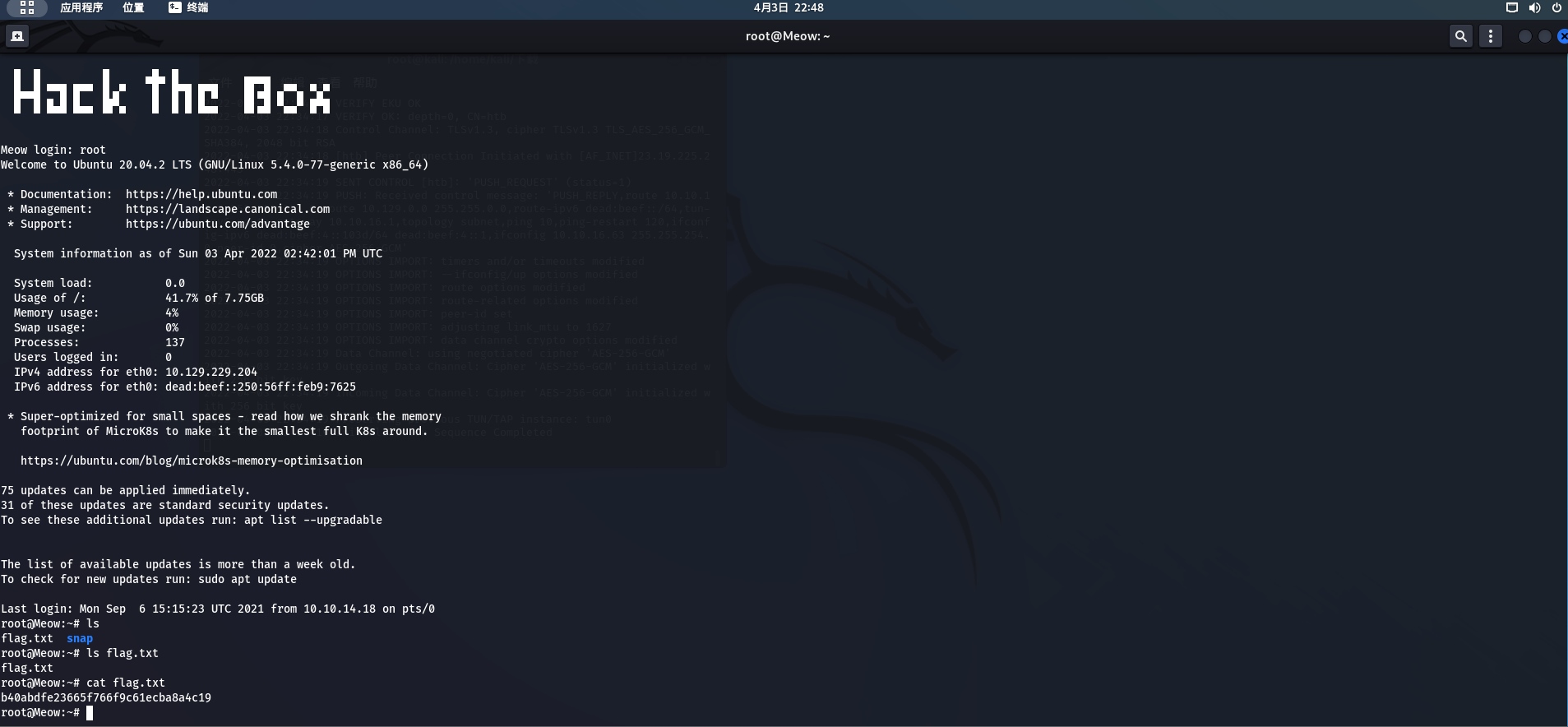Screen dimensions: 1568x727
Task: Click the screen display tray icon
Action: pos(1511,7)
